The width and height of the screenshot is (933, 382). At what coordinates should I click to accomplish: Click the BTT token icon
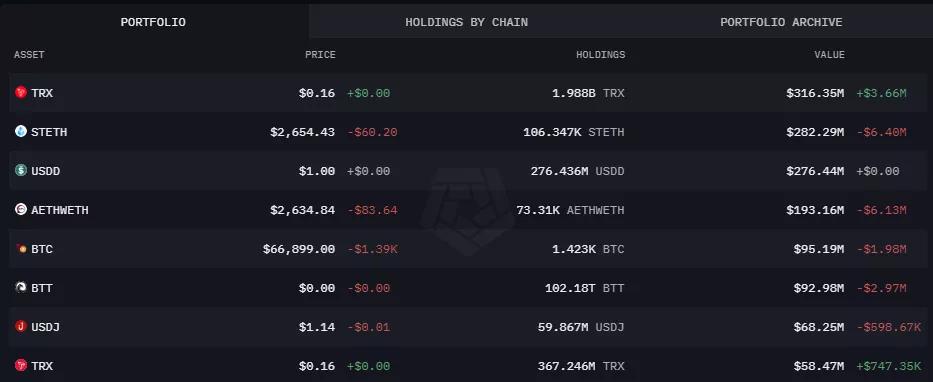(21, 287)
